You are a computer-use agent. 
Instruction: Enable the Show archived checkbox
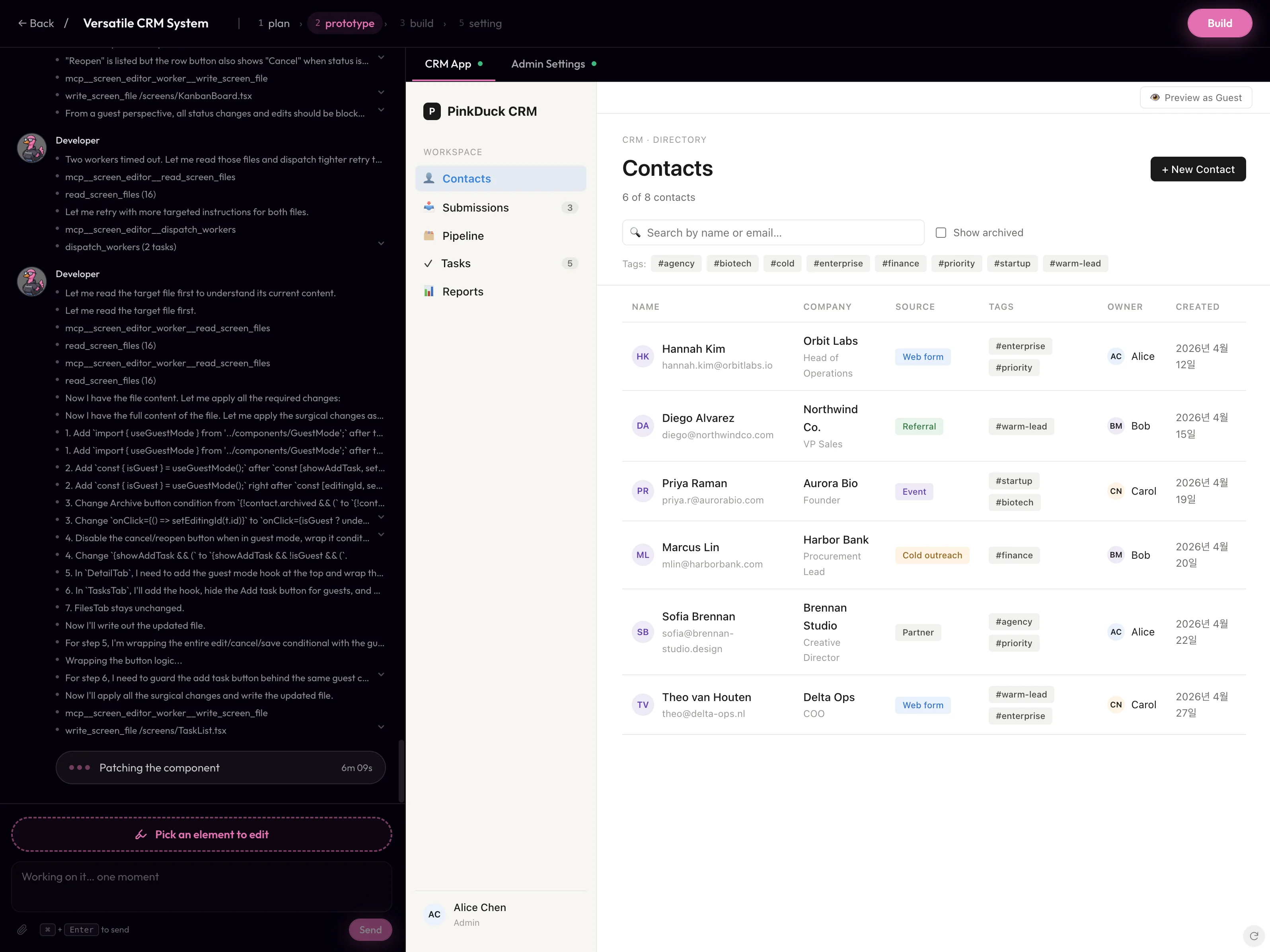tap(941, 232)
